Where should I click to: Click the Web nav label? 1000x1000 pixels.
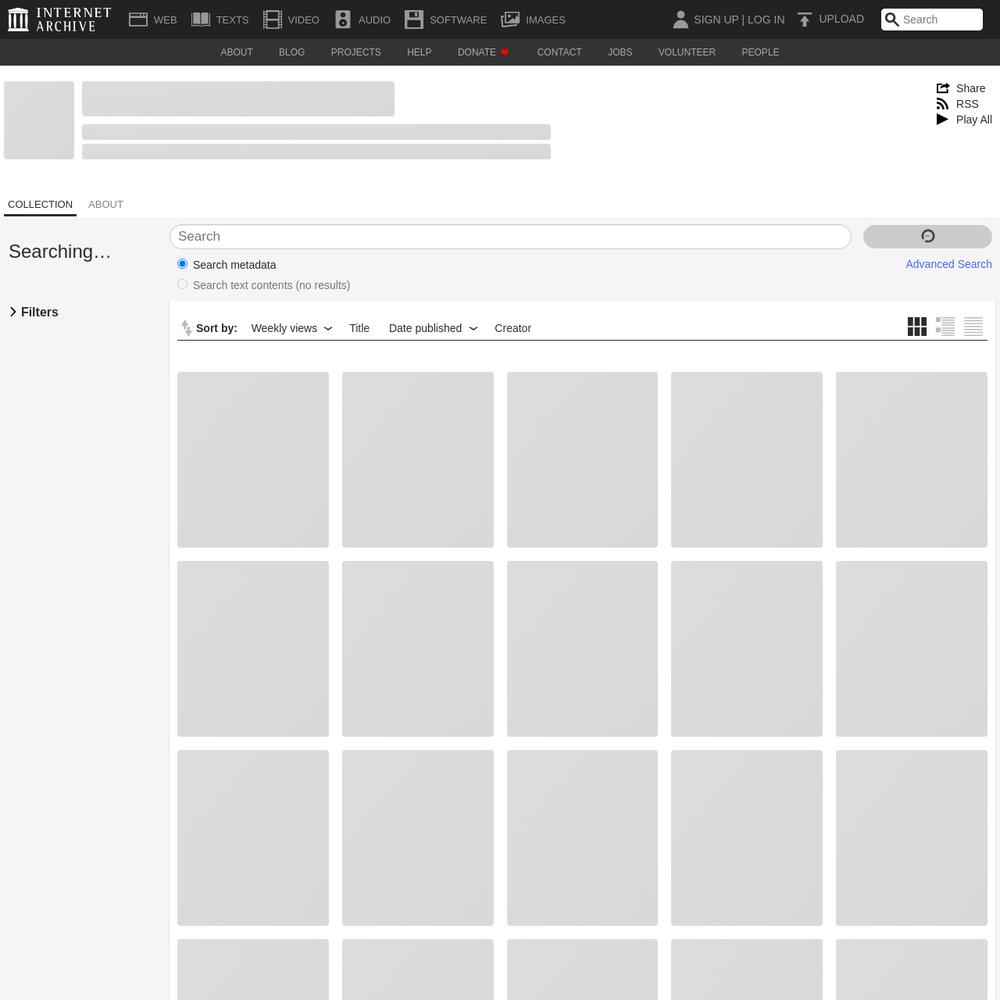tap(165, 20)
